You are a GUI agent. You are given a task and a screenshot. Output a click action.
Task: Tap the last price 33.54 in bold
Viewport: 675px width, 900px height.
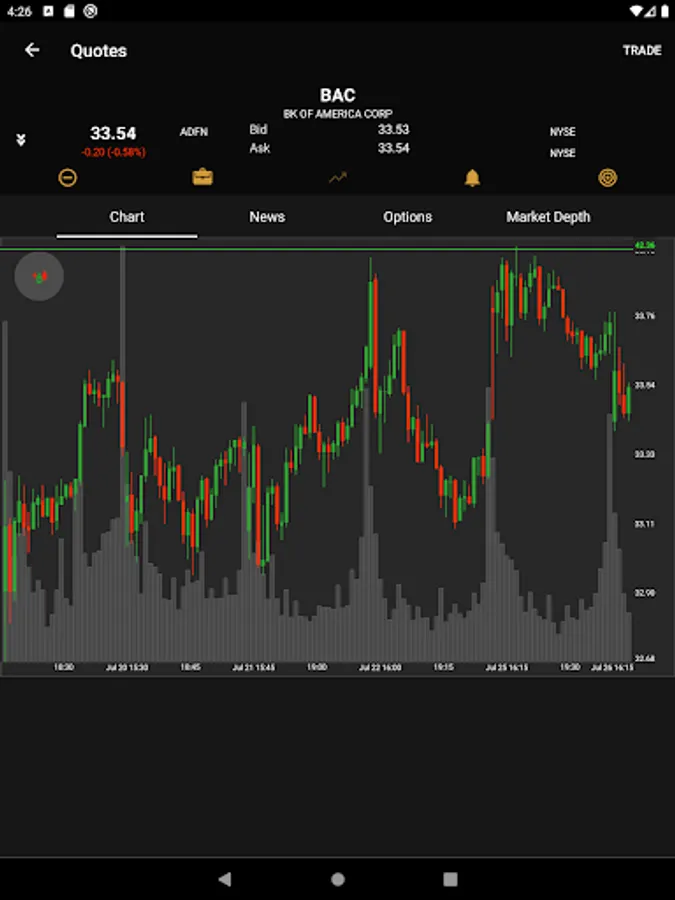click(113, 133)
